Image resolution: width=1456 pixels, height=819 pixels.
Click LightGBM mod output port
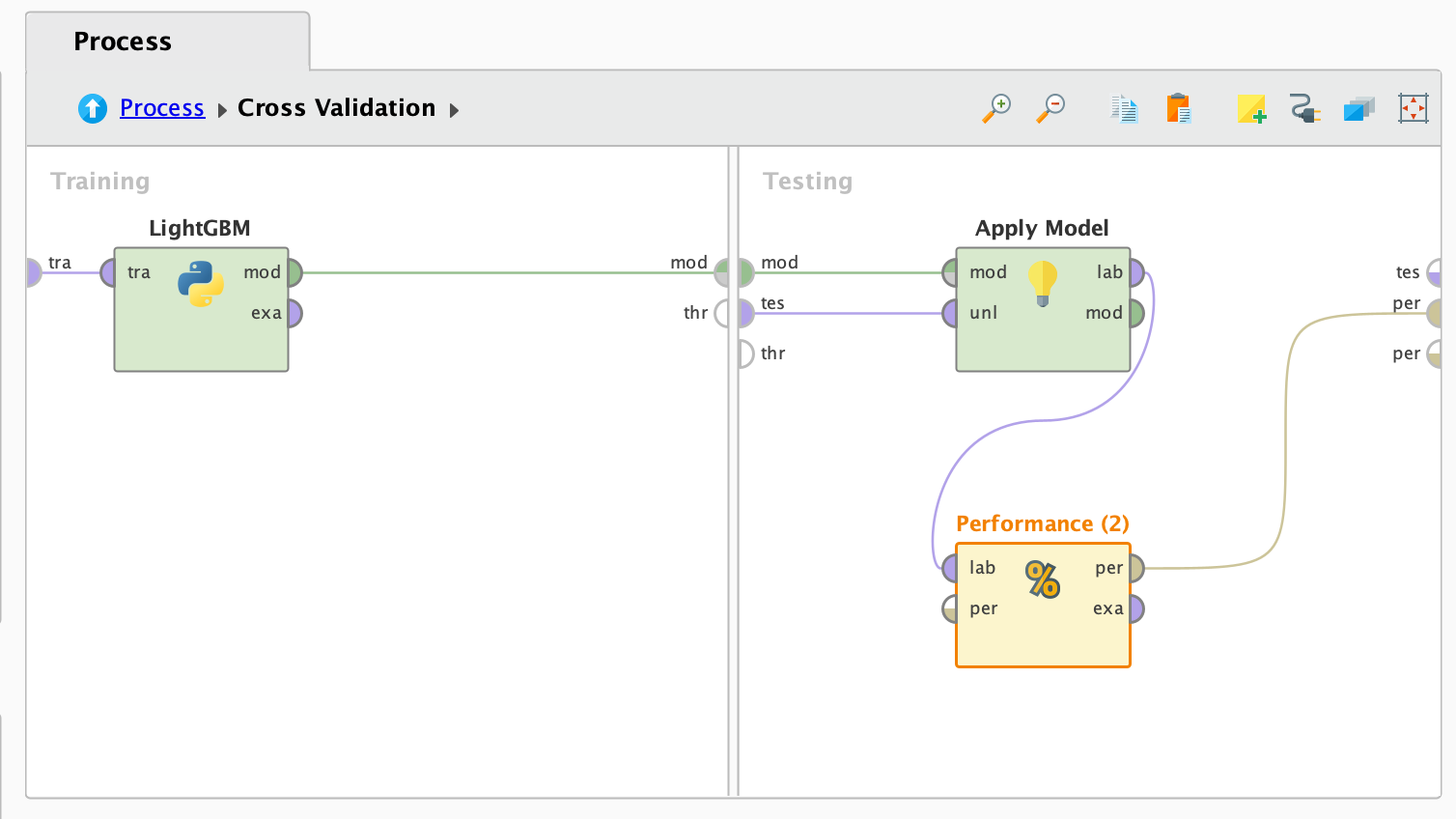[x=294, y=272]
